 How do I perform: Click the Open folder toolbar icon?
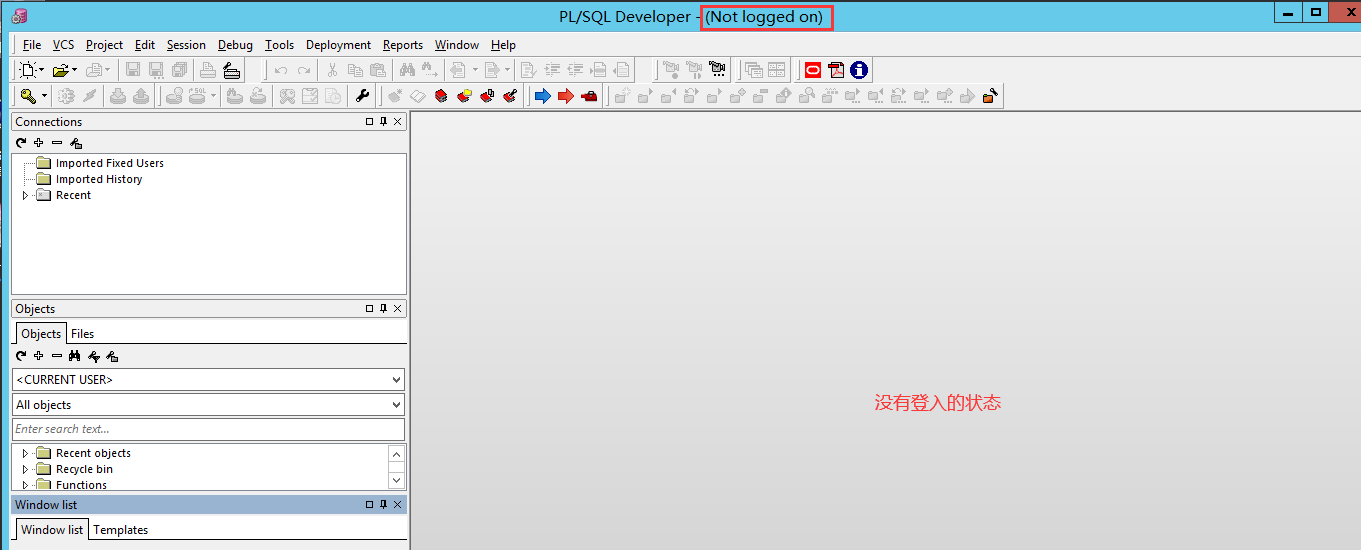pyautogui.click(x=61, y=70)
